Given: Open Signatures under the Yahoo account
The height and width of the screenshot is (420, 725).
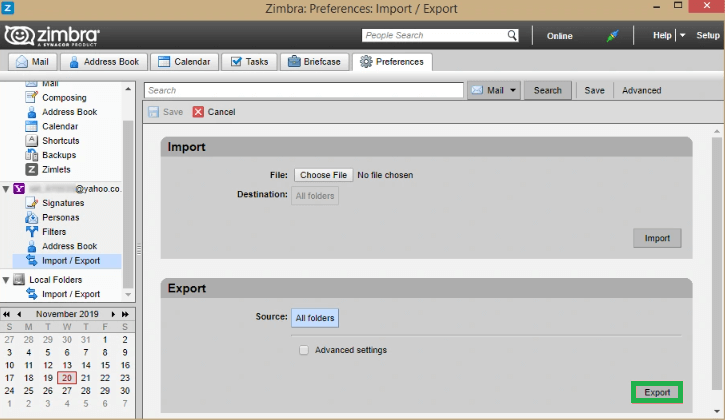Looking at the screenshot, I should pyautogui.click(x=63, y=203).
